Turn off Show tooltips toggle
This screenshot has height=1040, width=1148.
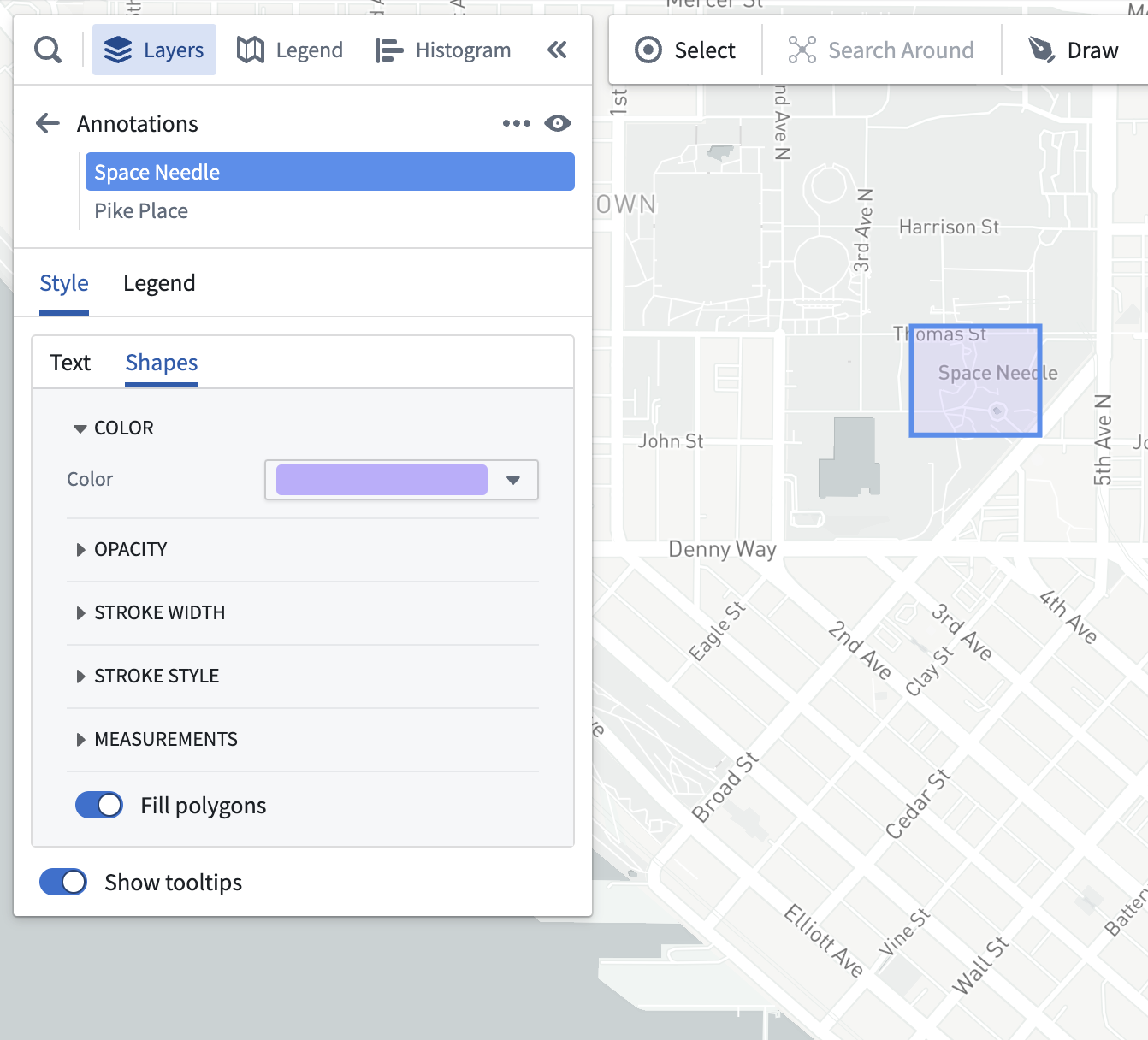coord(63,883)
